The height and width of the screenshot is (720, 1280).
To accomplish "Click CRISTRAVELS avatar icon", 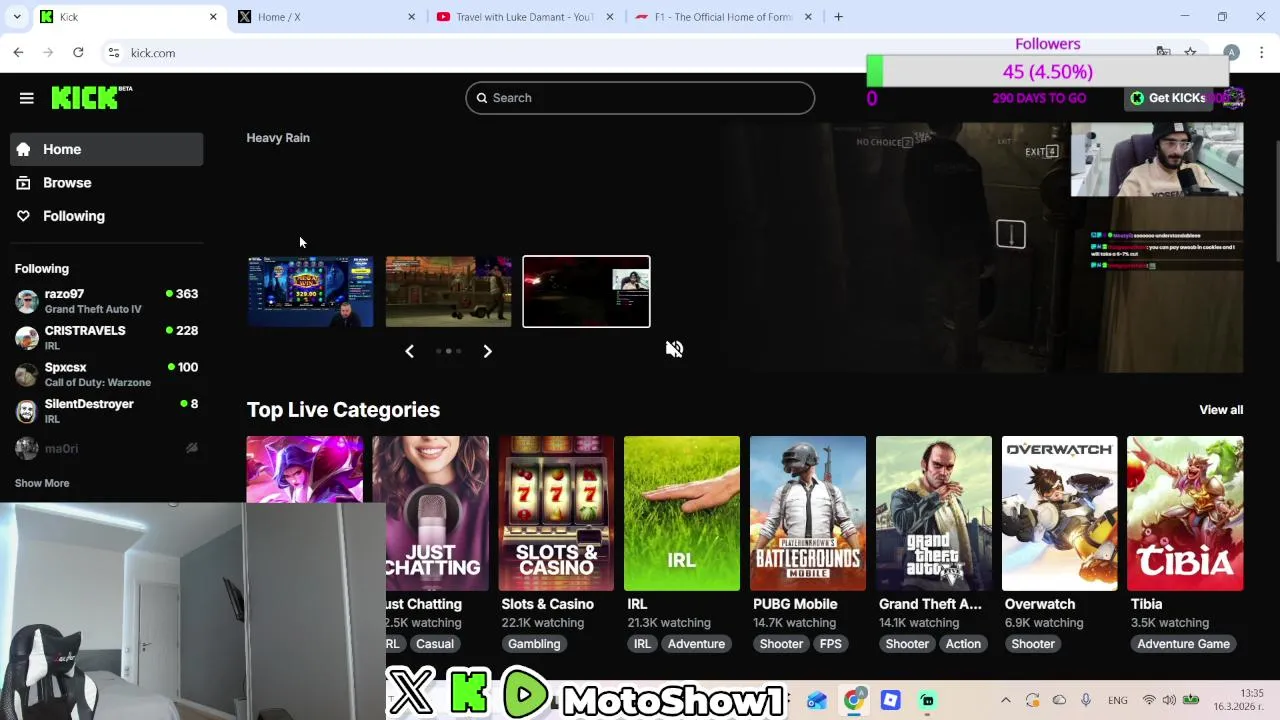I will point(27,338).
